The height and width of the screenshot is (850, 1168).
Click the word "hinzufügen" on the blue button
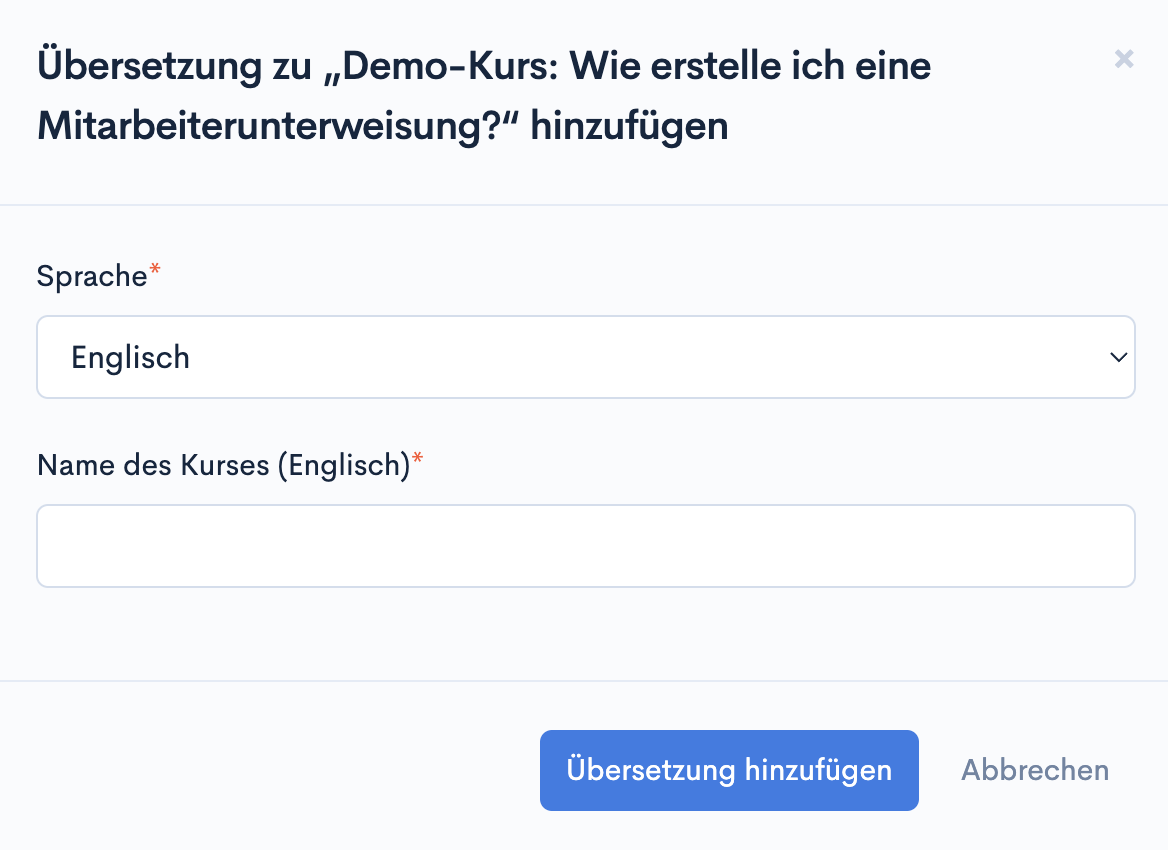(x=818, y=770)
